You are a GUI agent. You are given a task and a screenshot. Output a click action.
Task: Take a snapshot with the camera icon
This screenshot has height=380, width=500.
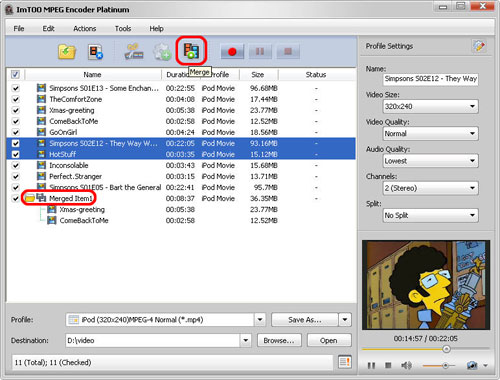click(472, 365)
